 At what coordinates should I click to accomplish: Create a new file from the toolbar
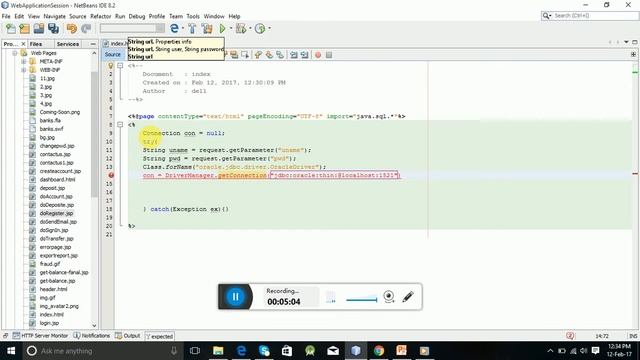pyautogui.click(x=11, y=29)
